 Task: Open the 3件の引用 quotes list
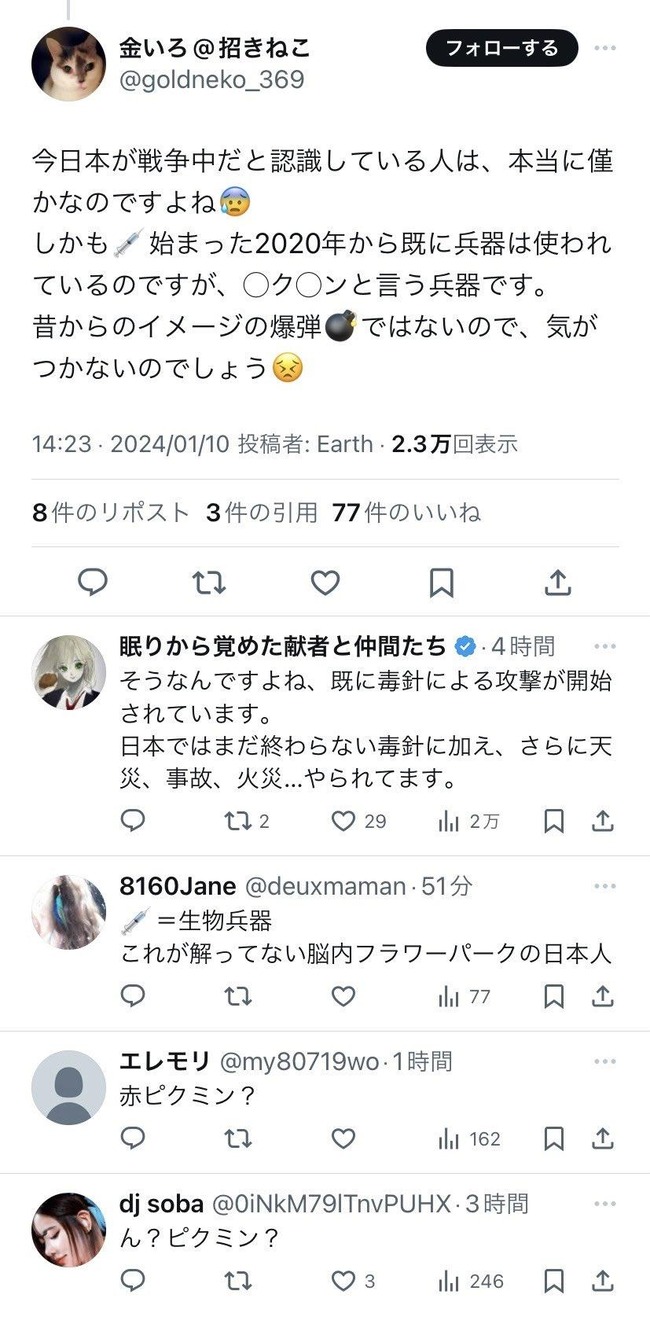pos(262,513)
